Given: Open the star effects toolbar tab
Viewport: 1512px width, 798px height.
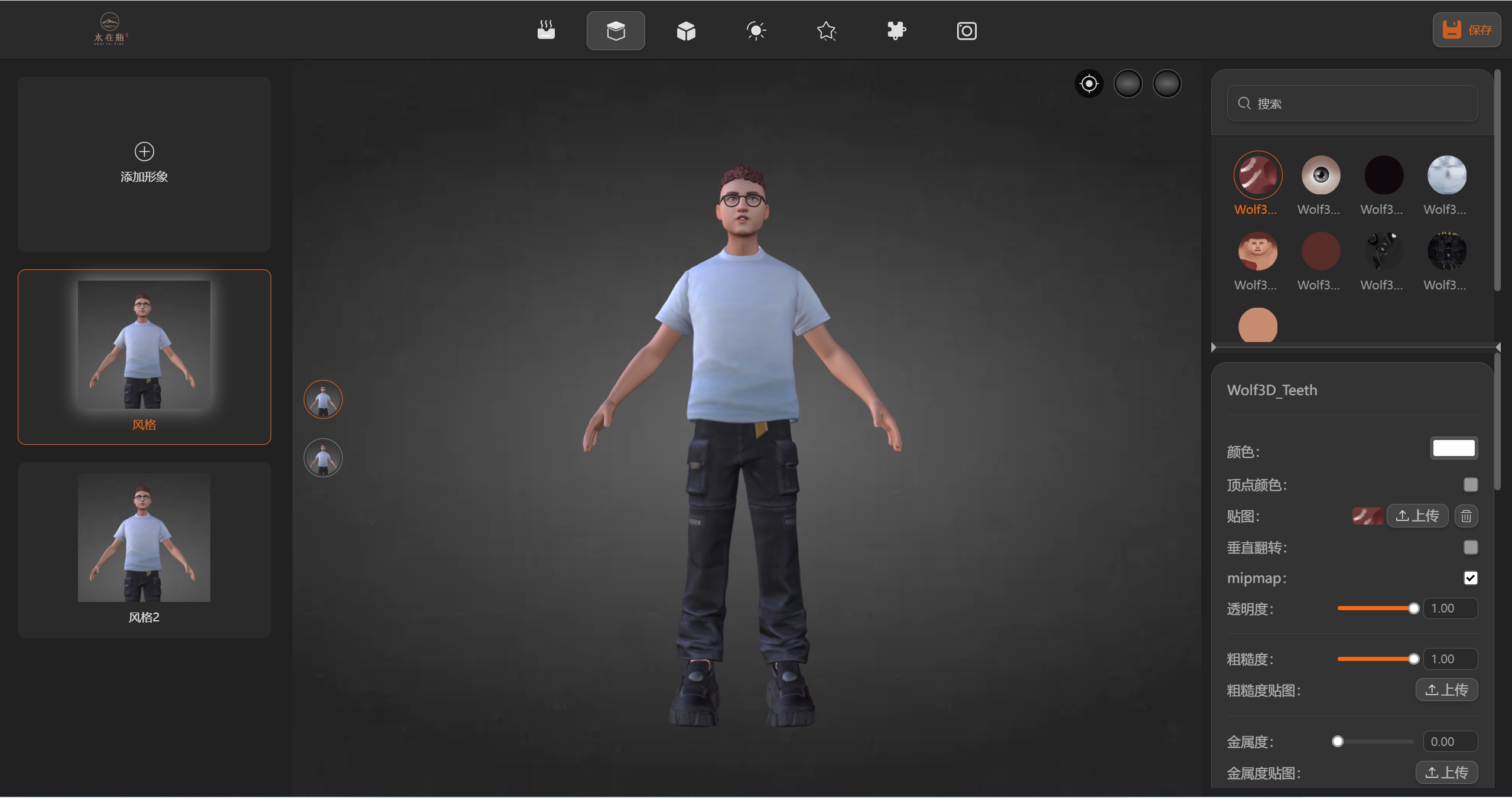Looking at the screenshot, I should click(x=826, y=30).
